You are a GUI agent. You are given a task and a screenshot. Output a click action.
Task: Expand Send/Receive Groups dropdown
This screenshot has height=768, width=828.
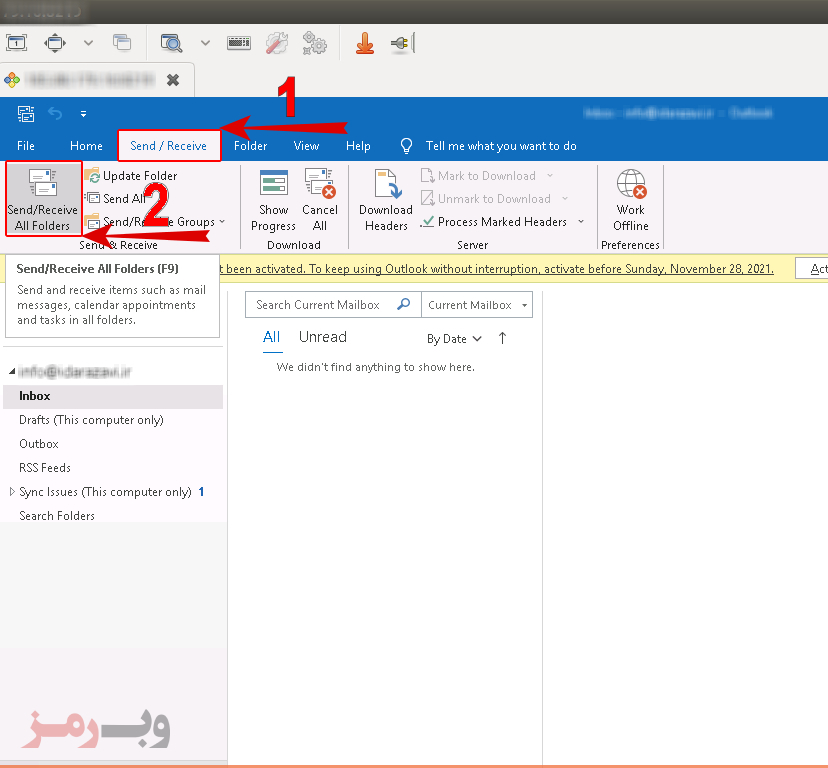(x=222, y=222)
